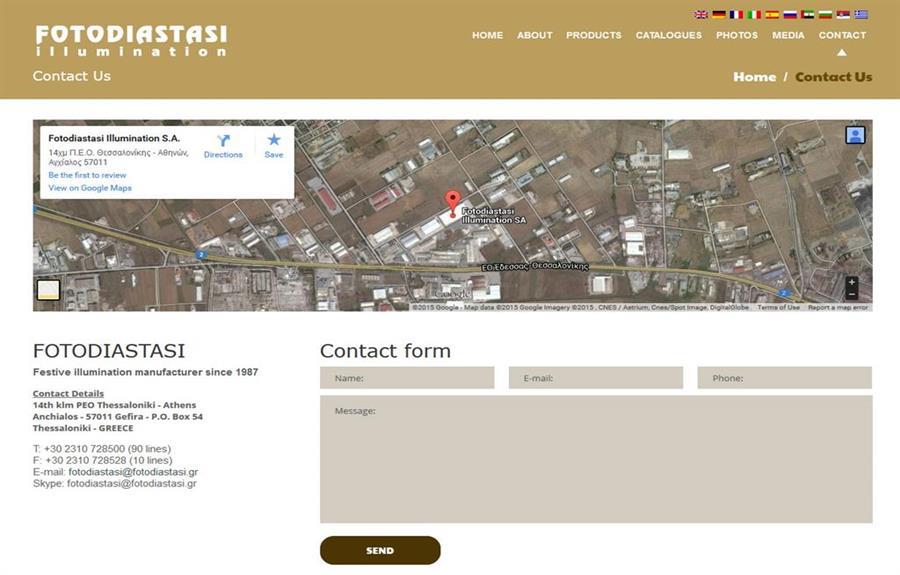900x575 pixels.
Task: Open Directions in the map card
Action: 223,146
